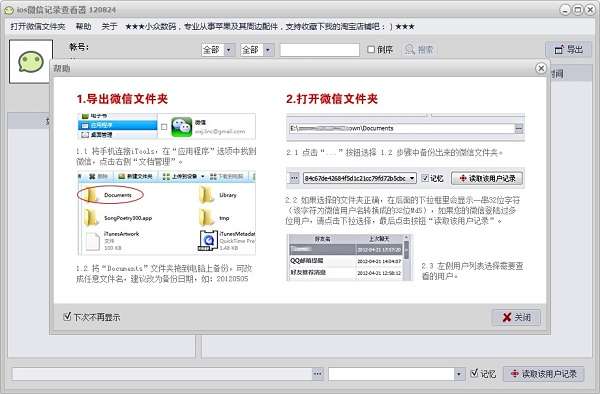Click the search text input field
Screen dimensions: 600x394
pyautogui.click(x=320, y=50)
